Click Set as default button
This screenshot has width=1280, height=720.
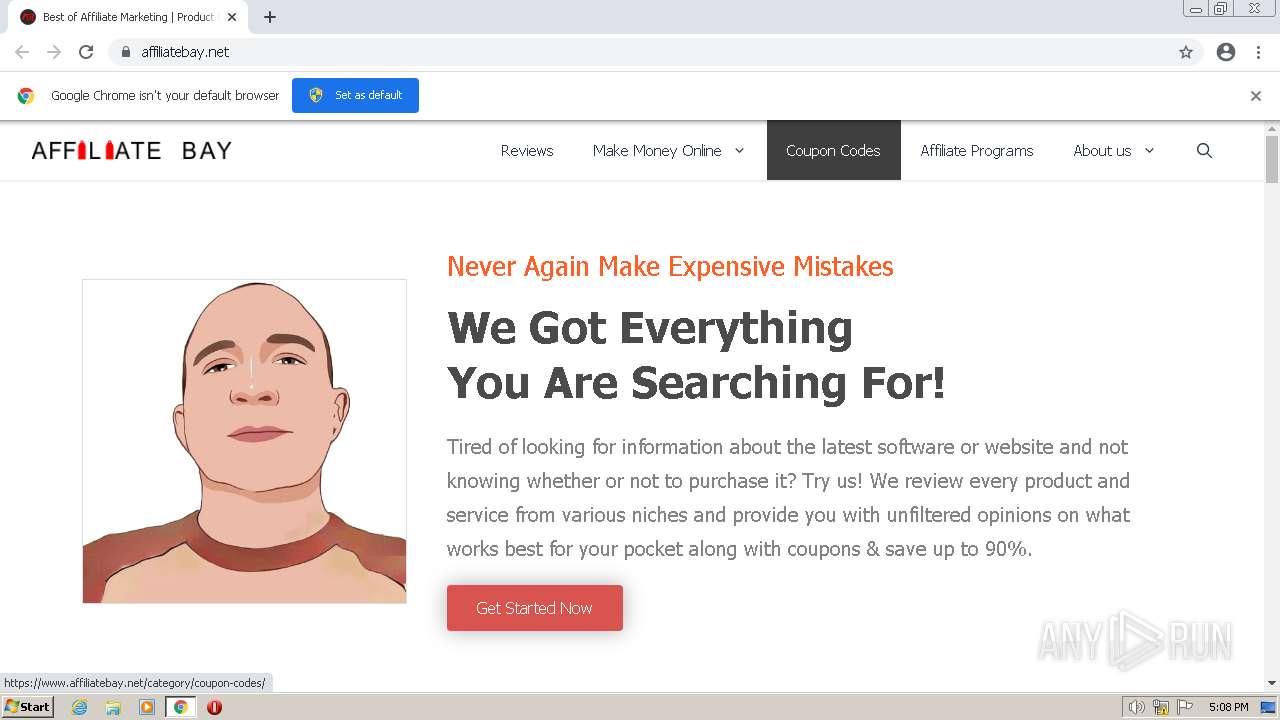(355, 95)
